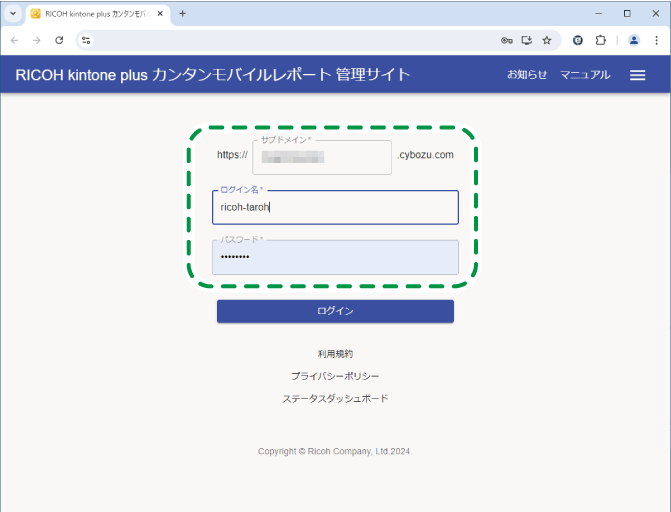This screenshot has width=671, height=512.
Task: Select the RICOH kintone plus browser tab
Action: click(x=98, y=14)
